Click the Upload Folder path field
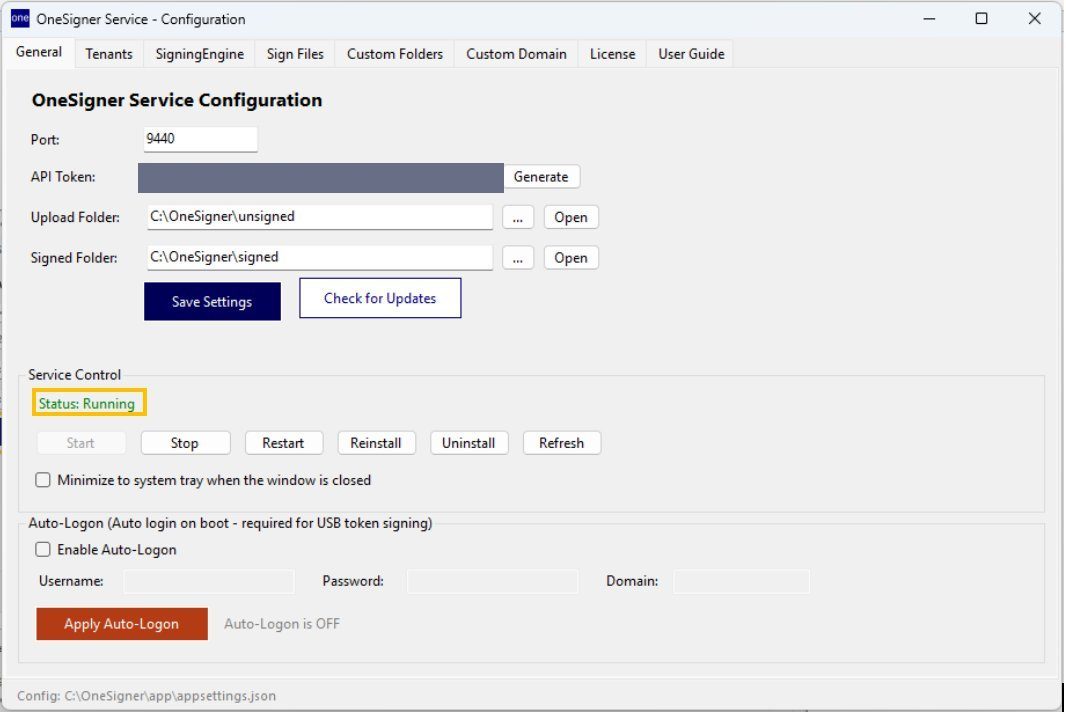This screenshot has height=712, width=1066. (320, 216)
